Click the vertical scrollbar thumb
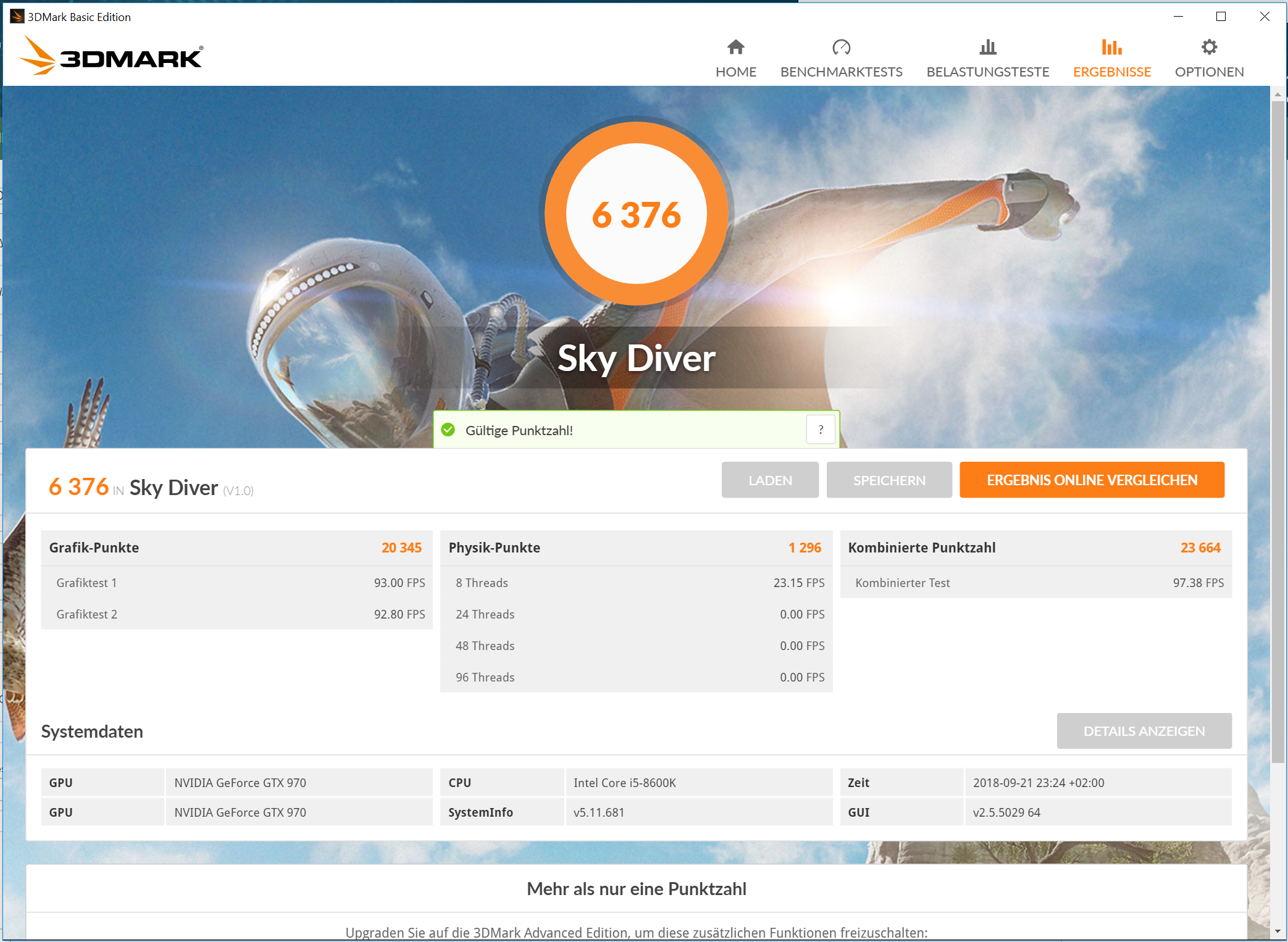 [x=1278, y=432]
